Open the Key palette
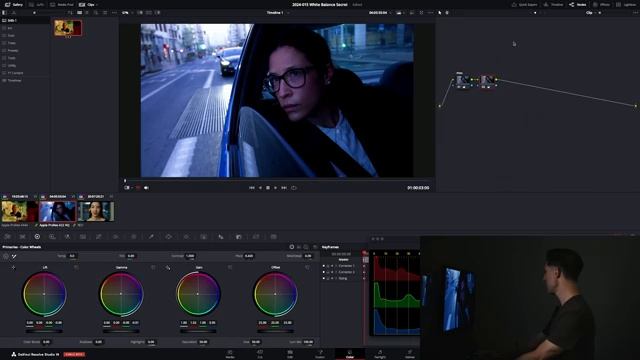640x360 pixels. [x=239, y=237]
